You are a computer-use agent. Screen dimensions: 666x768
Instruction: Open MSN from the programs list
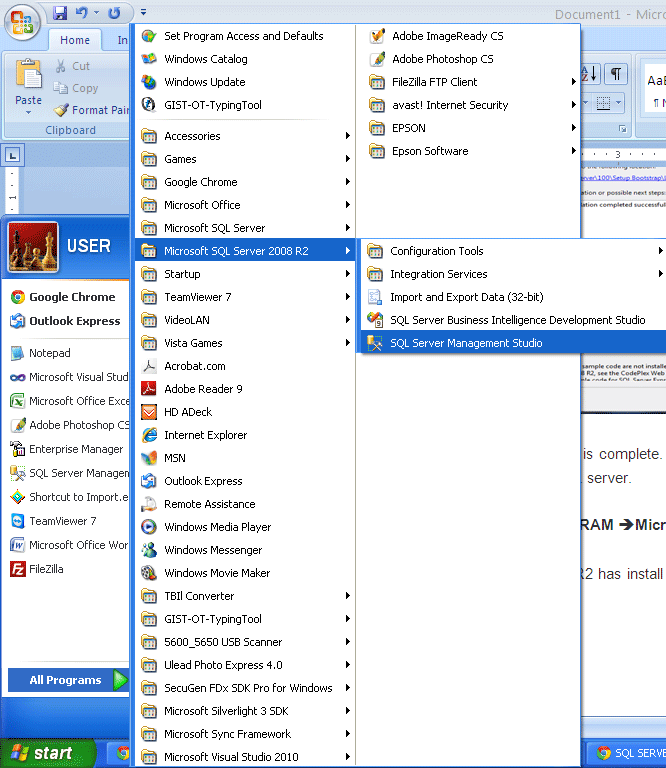click(x=244, y=458)
